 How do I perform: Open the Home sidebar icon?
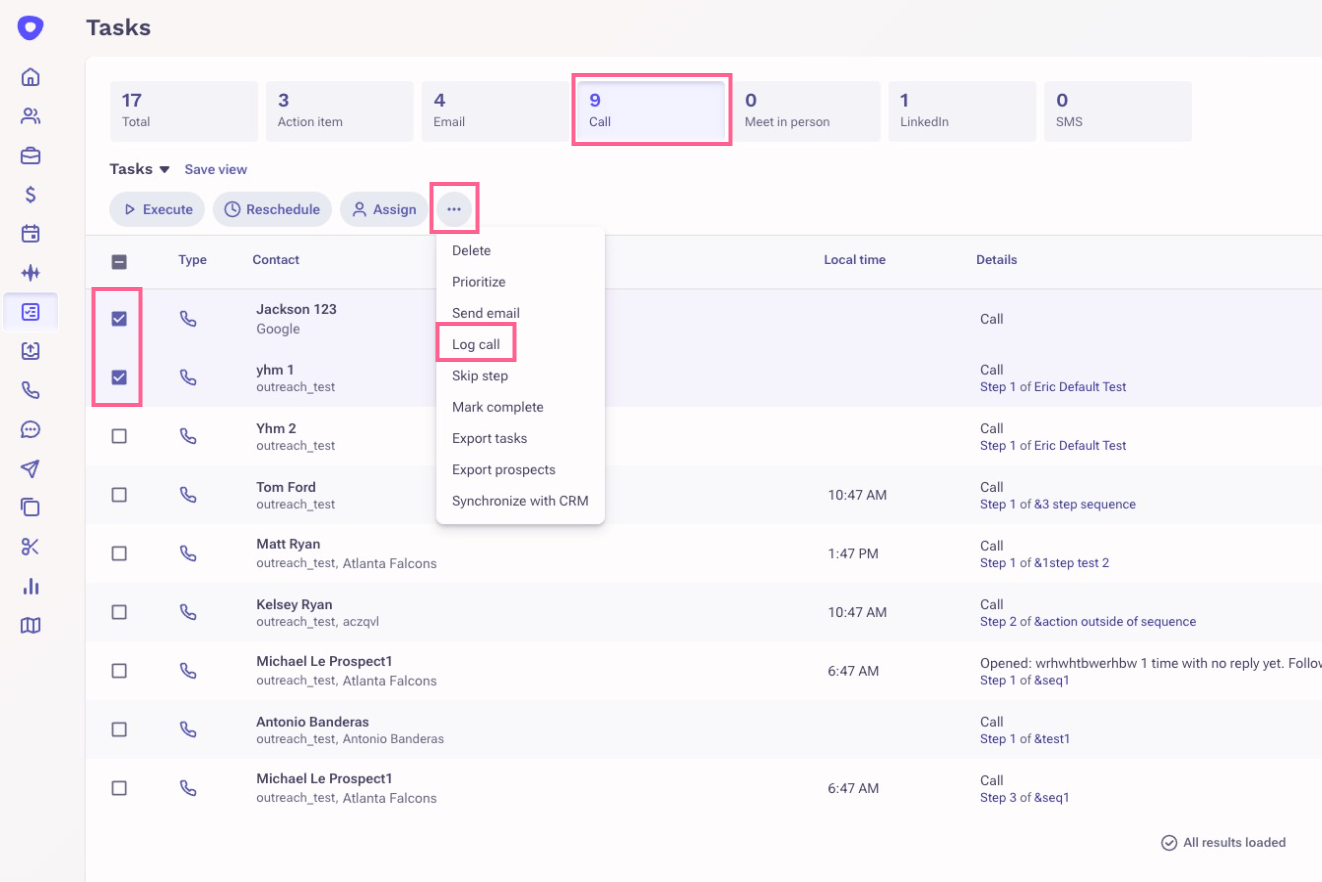pyautogui.click(x=31, y=77)
